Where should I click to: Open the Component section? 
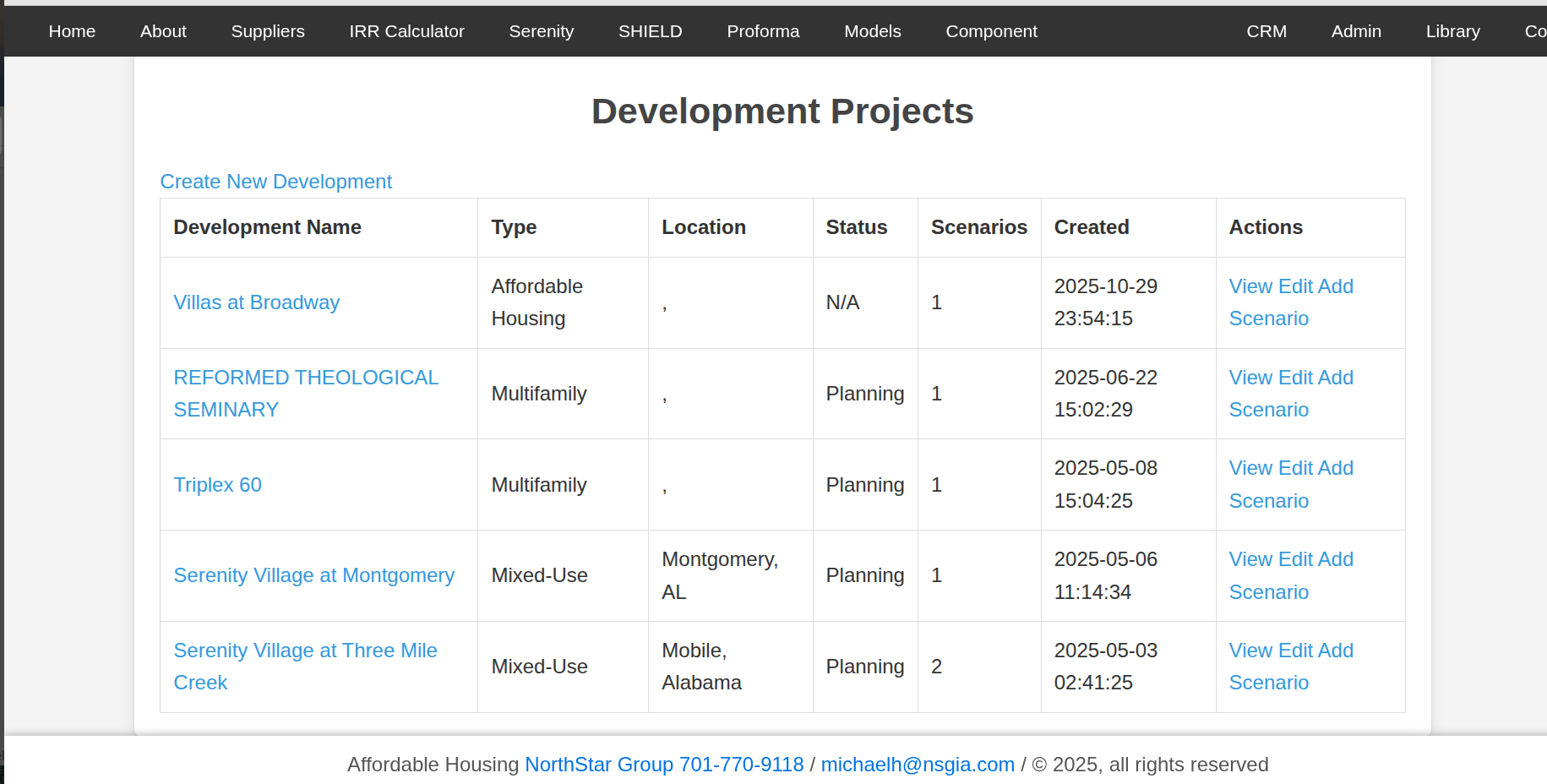(x=991, y=31)
